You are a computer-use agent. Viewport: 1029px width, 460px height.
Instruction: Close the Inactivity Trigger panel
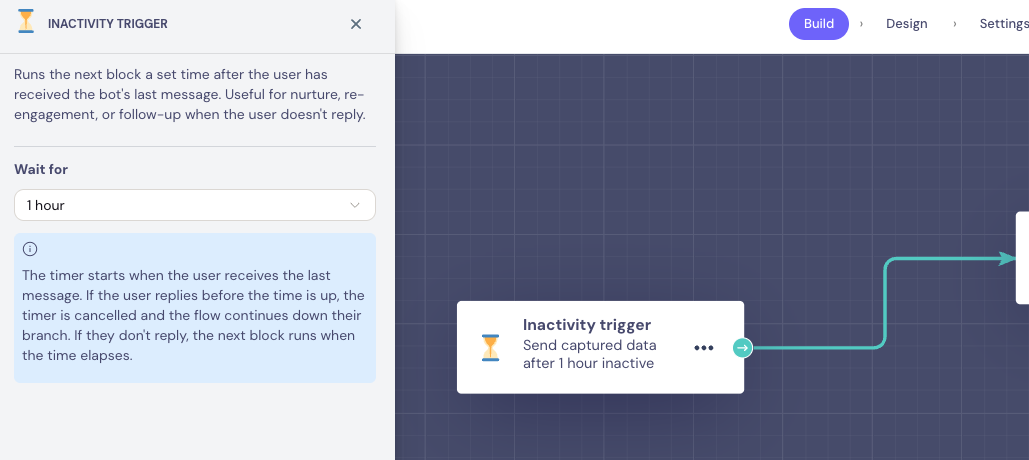click(356, 24)
